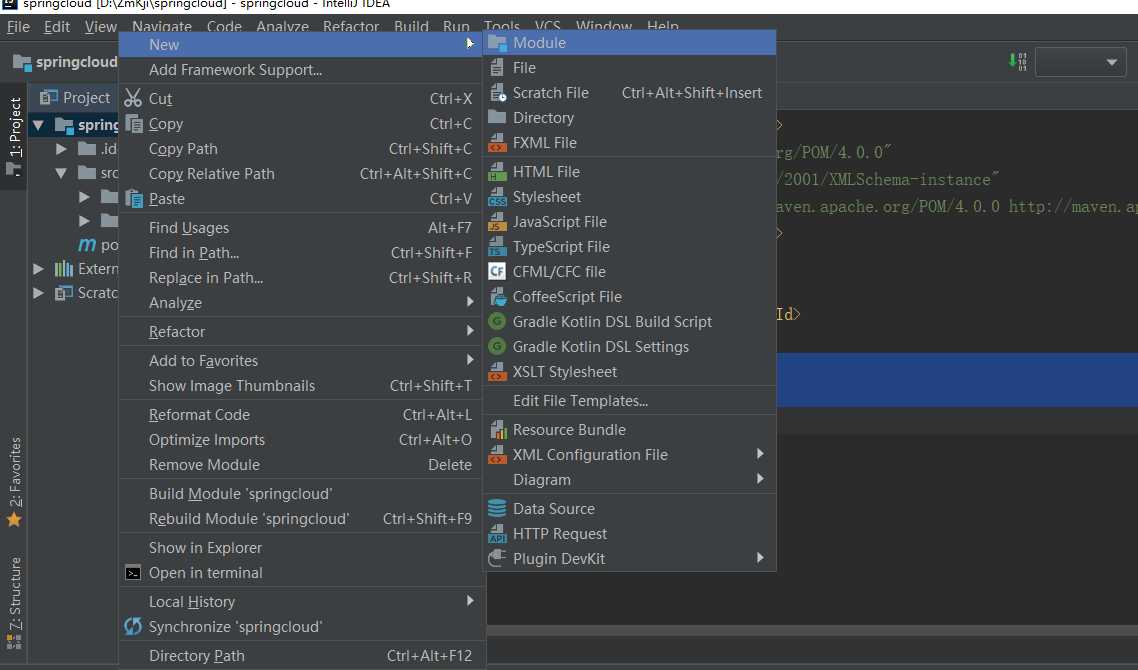Viewport: 1138px width, 670px height.
Task: Click the CoffeeScript File icon
Action: (497, 296)
